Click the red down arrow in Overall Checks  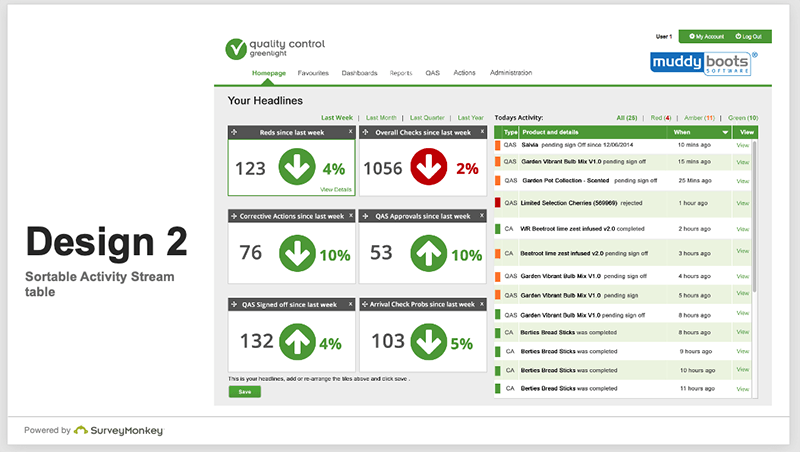[430, 168]
